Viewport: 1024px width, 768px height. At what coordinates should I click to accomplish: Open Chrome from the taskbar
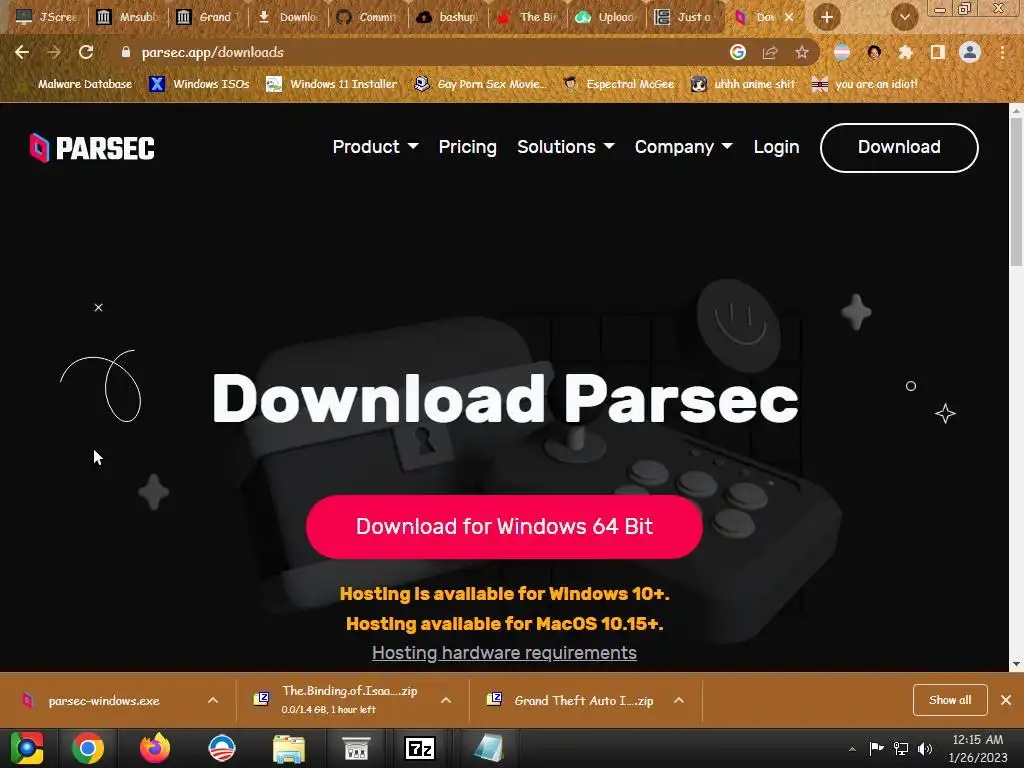[88, 748]
